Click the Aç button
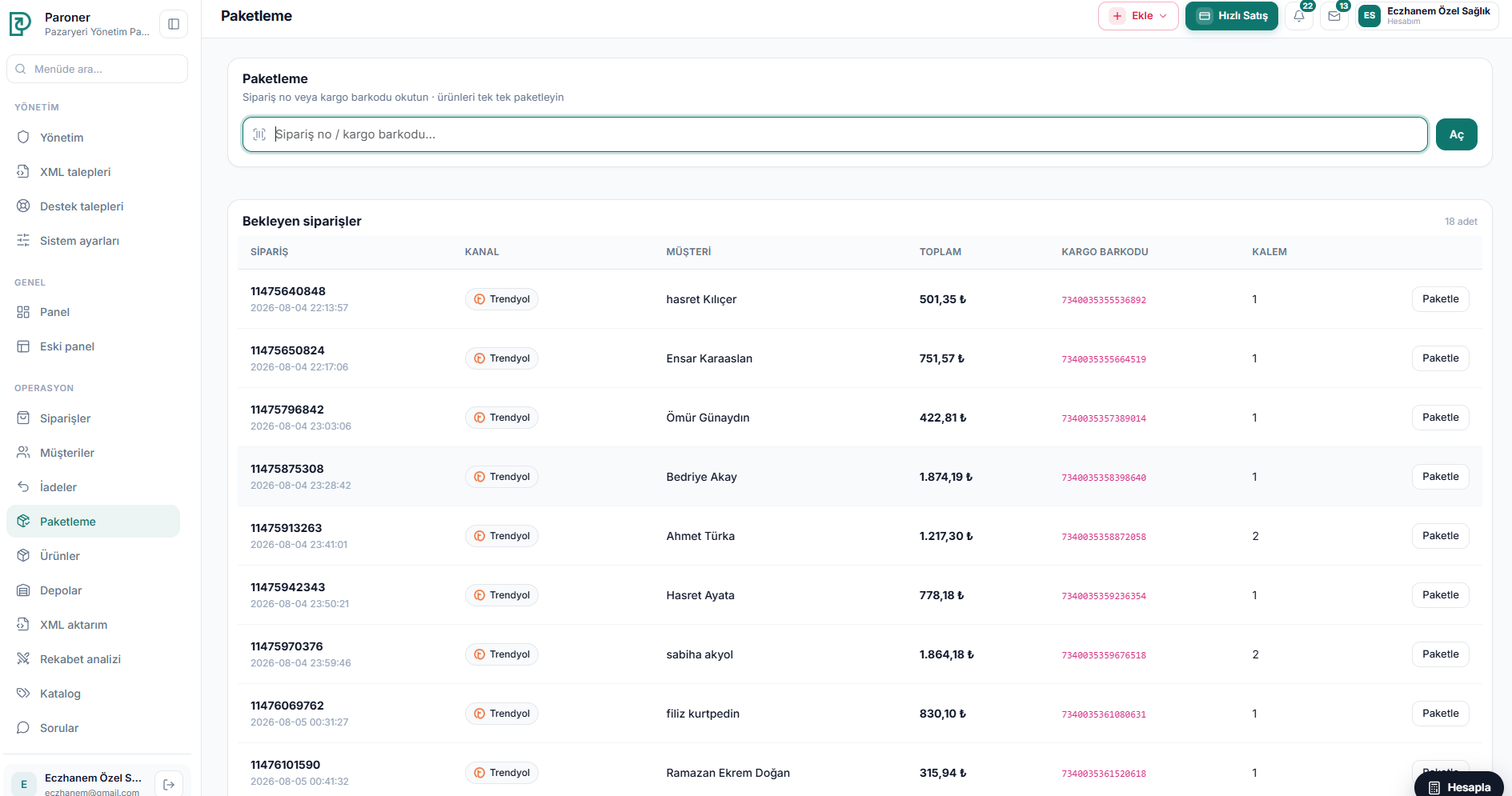This screenshot has width=1512, height=796. [1456, 134]
